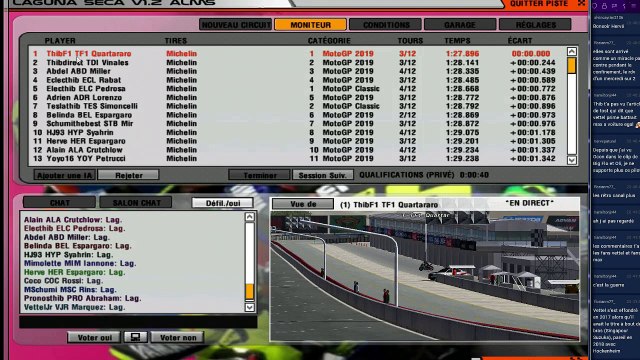
Task: Open the Nouveau Circuit tab
Action: pos(236,24)
